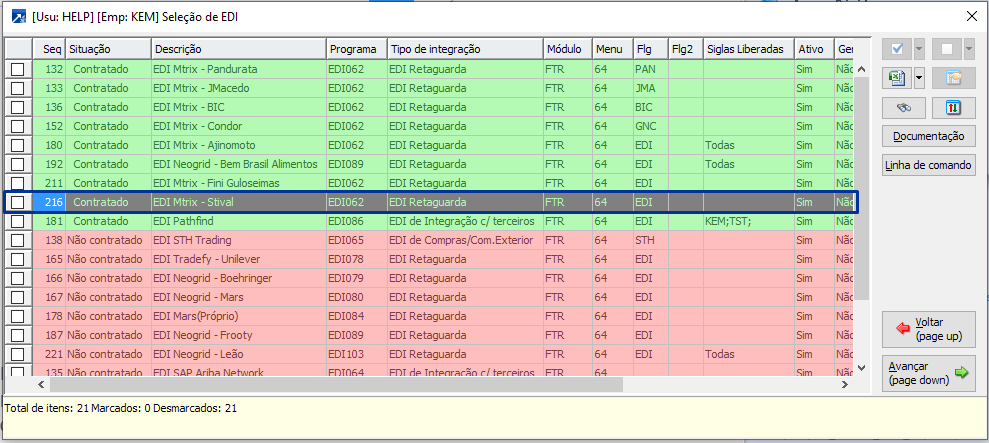Tick checkbox for EDI Pathfind row
Image resolution: width=989 pixels, height=443 pixels.
coord(18,222)
